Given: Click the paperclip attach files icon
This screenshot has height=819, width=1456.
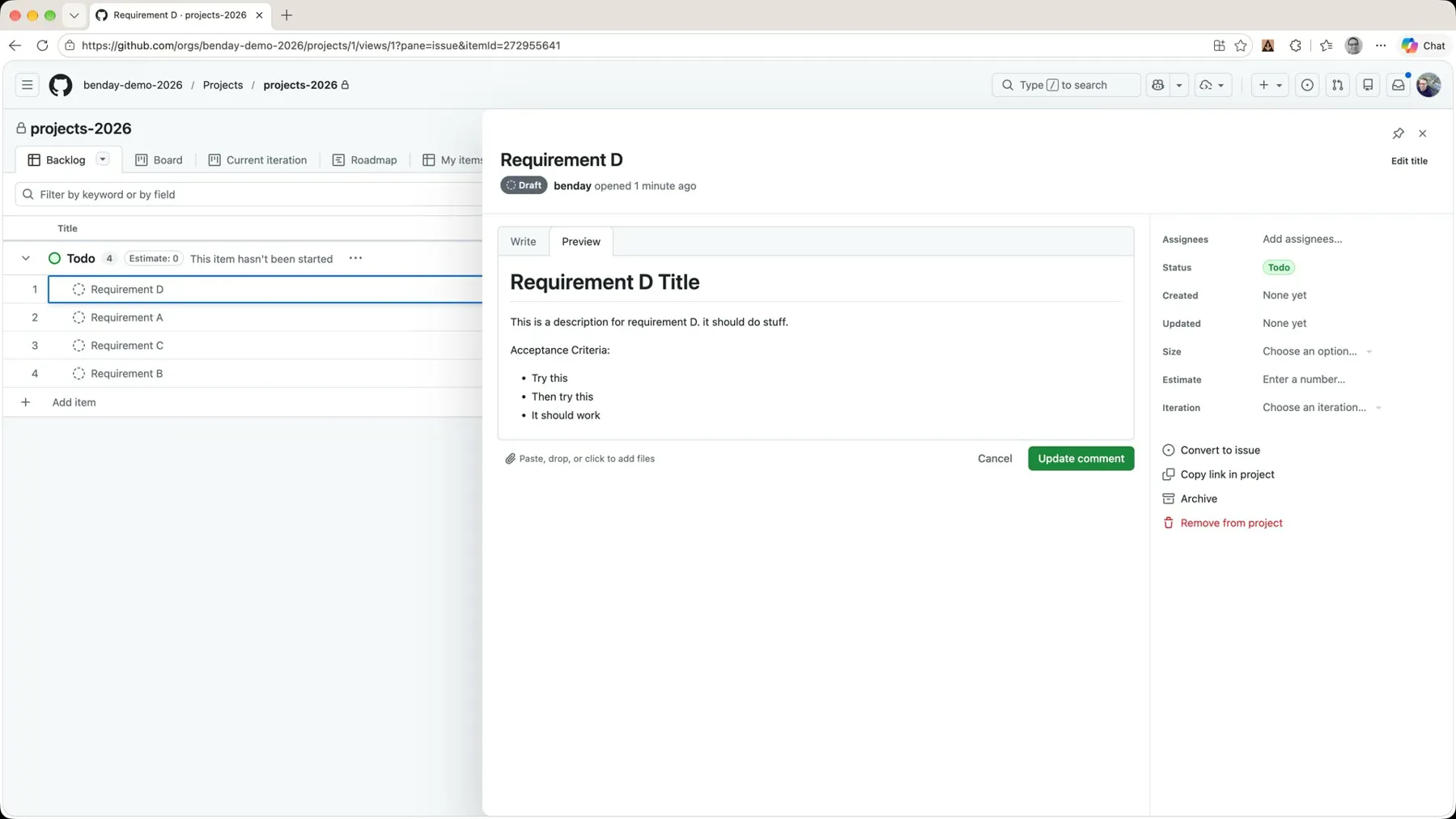Looking at the screenshot, I should tap(510, 459).
